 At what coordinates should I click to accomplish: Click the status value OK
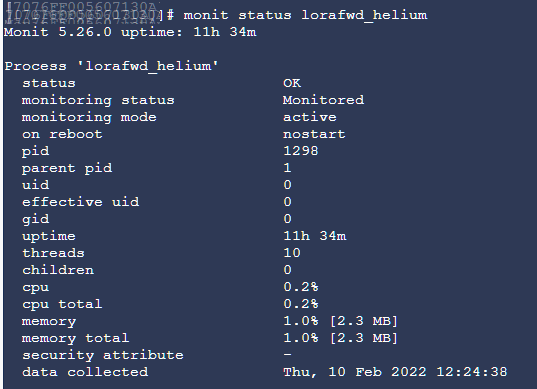click(292, 83)
